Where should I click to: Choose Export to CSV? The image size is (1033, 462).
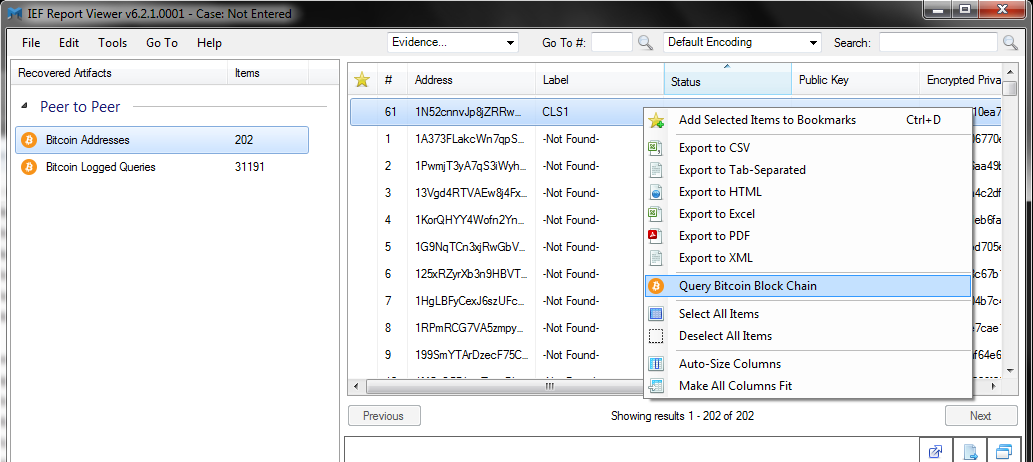coord(808,148)
